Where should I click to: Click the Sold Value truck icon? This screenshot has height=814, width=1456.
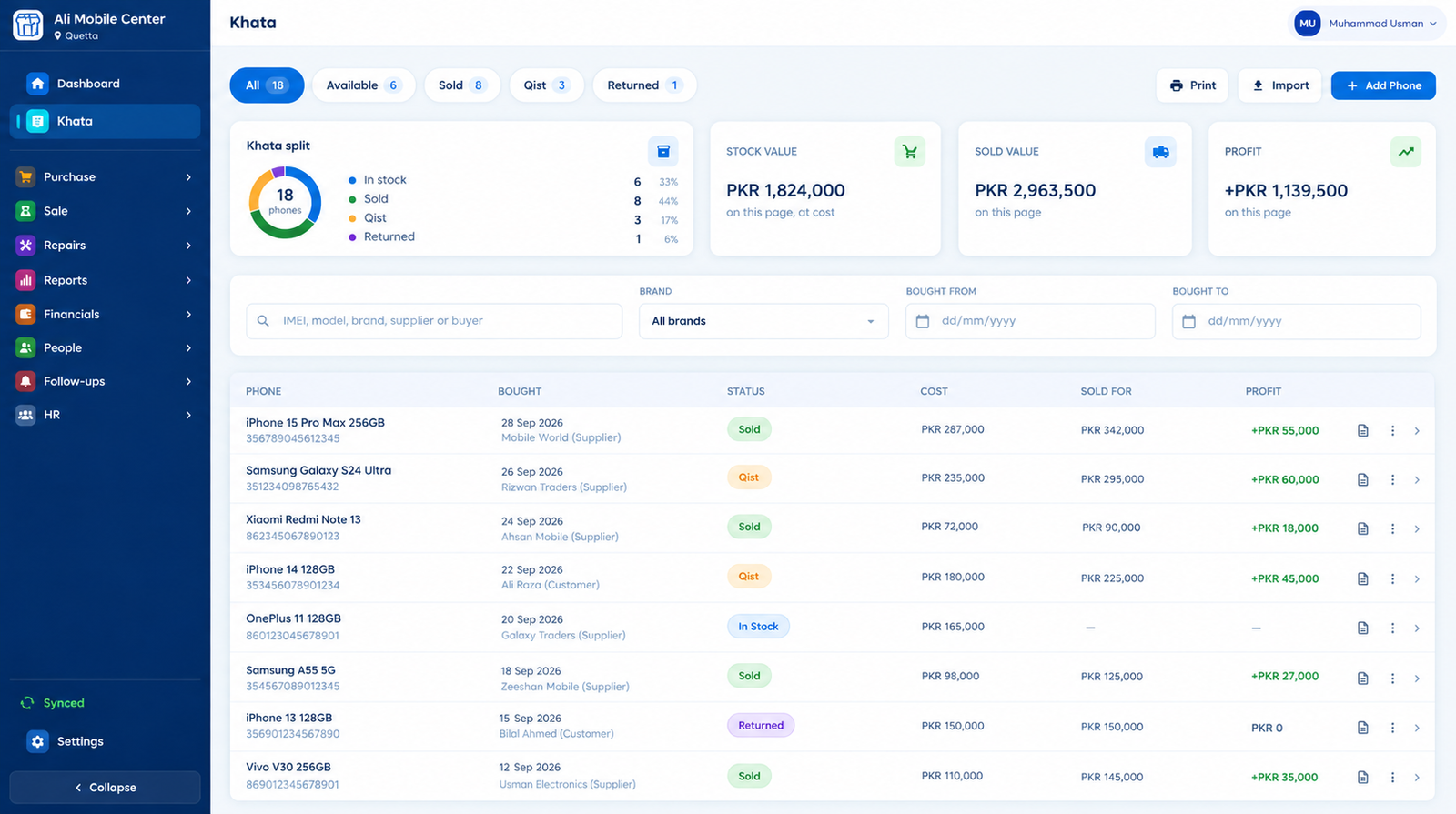(1160, 152)
